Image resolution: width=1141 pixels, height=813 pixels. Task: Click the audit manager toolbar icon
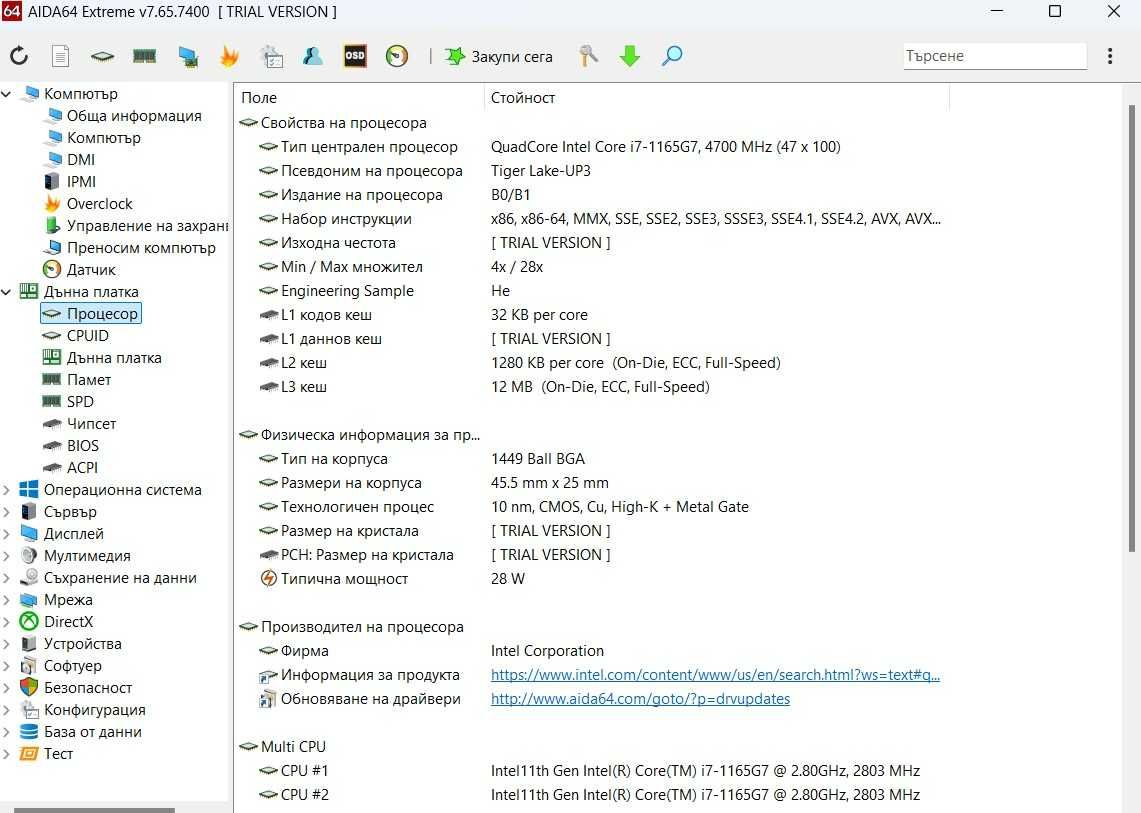click(x=271, y=56)
